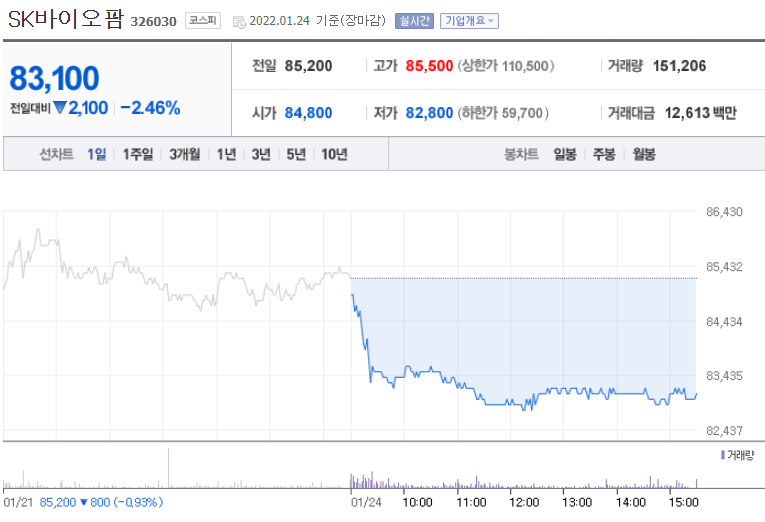Screen dimensions: 765x522
Task: Click the -2.46% change rate
Action: (x=150, y=108)
